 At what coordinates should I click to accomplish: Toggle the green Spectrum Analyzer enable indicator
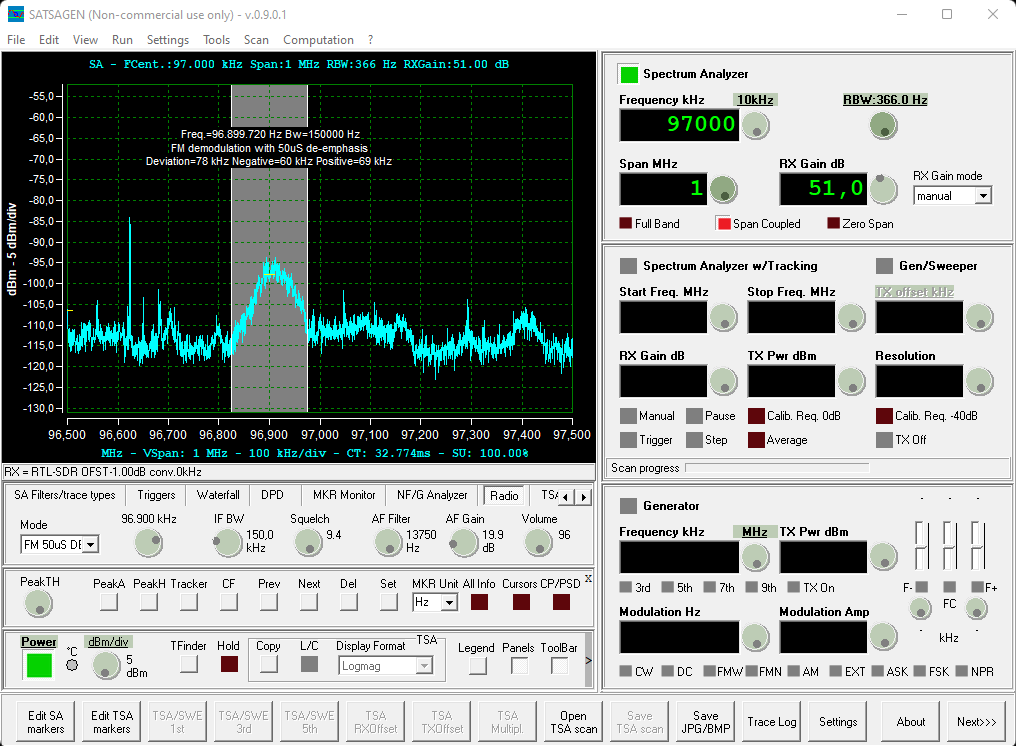[x=629, y=74]
